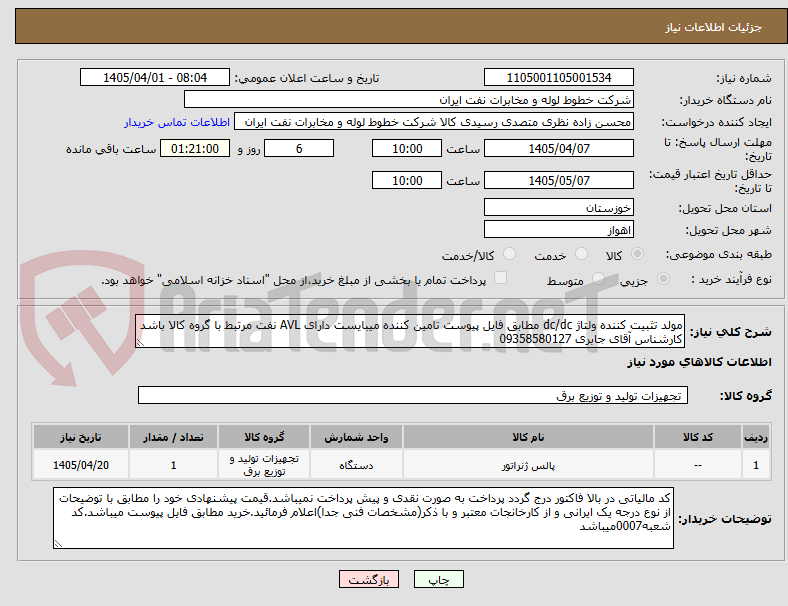The width and height of the screenshot is (788, 606).
Task: Click the need date cell 1405/04/20
Action: click(x=81, y=466)
